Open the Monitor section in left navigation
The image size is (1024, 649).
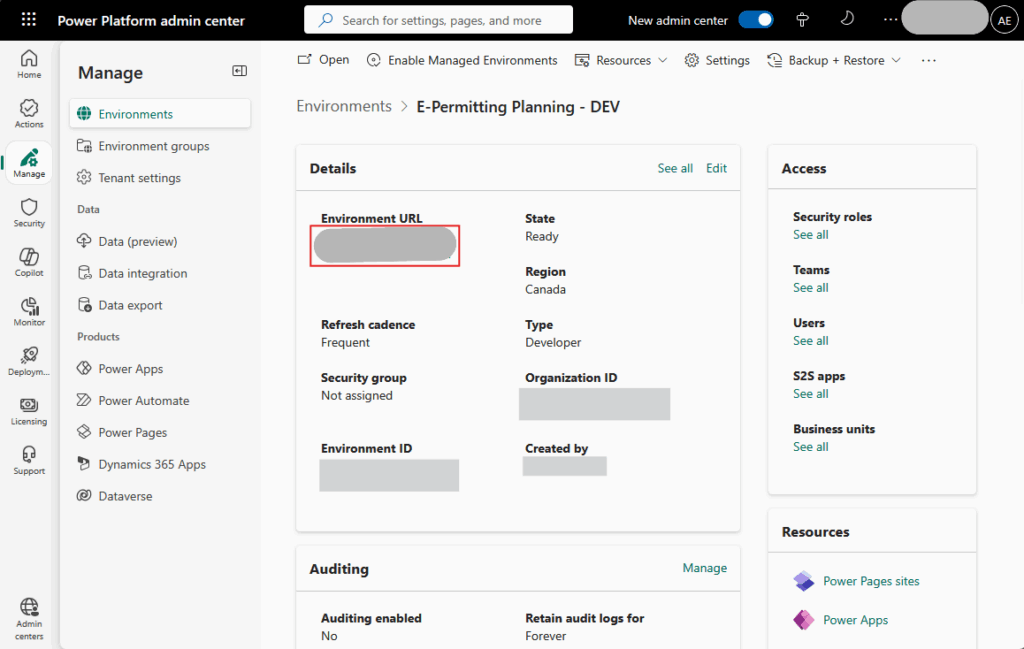click(x=28, y=310)
